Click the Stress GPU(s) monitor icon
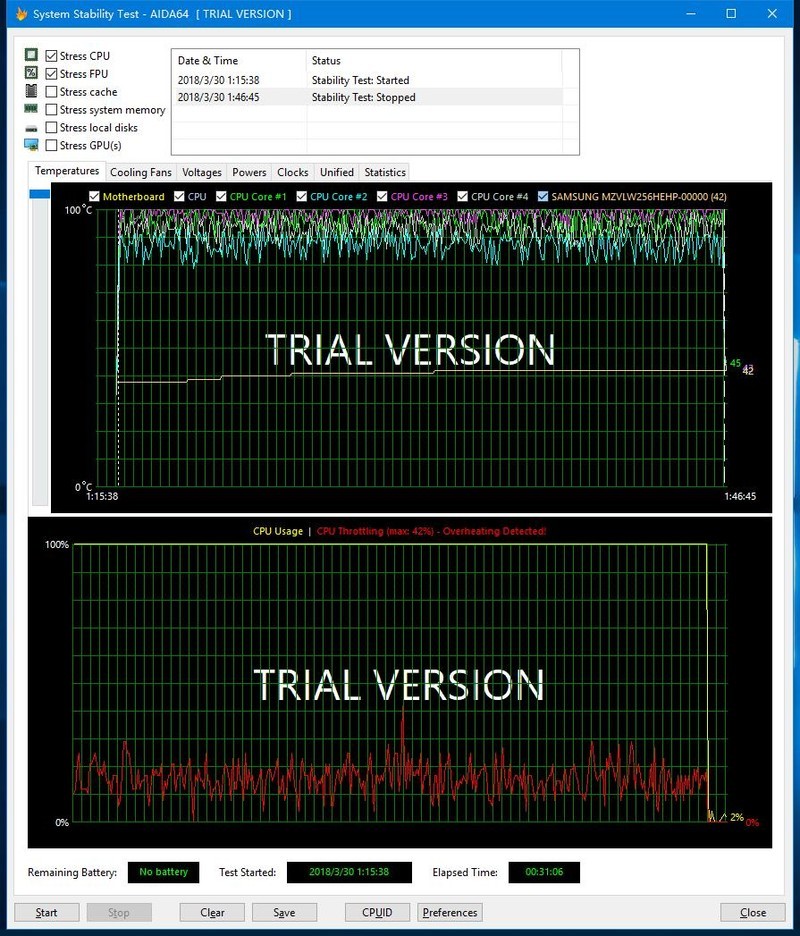The image size is (800, 936). click(x=30, y=145)
